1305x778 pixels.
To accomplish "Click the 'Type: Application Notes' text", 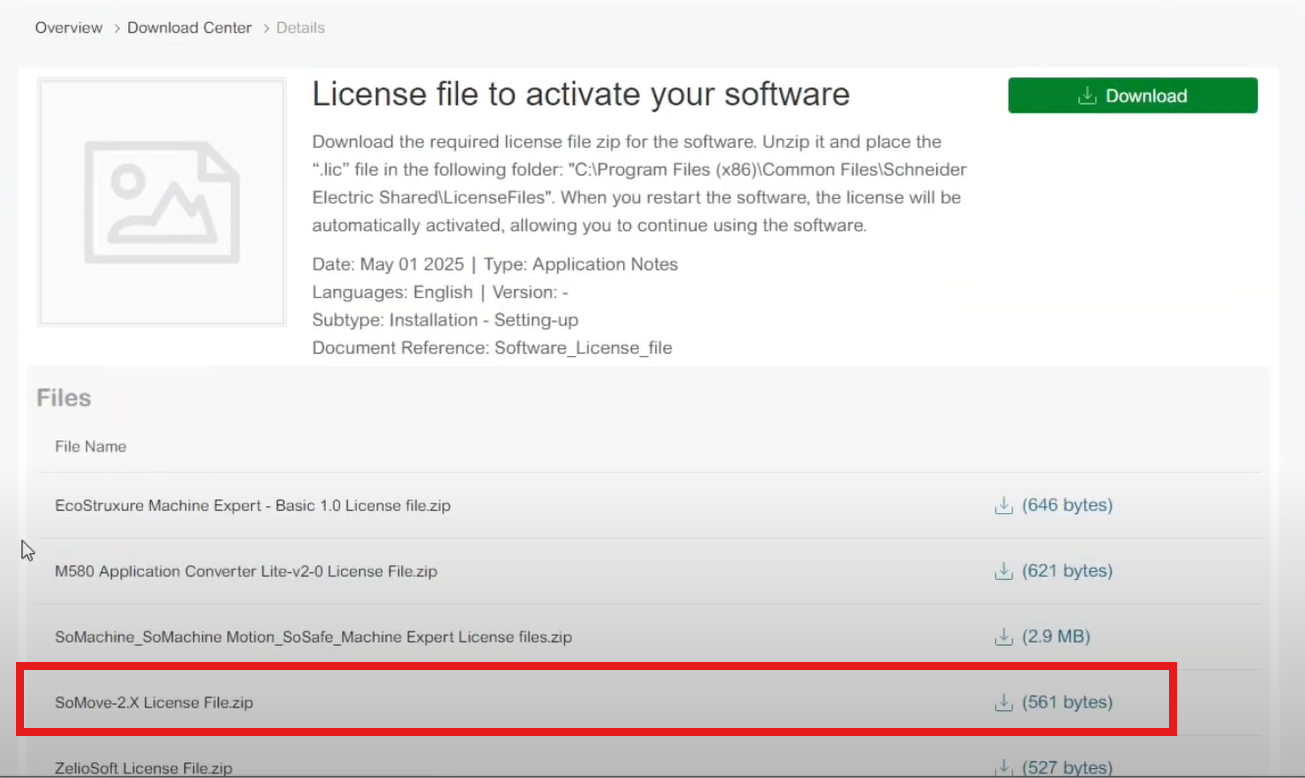I will click(582, 265).
